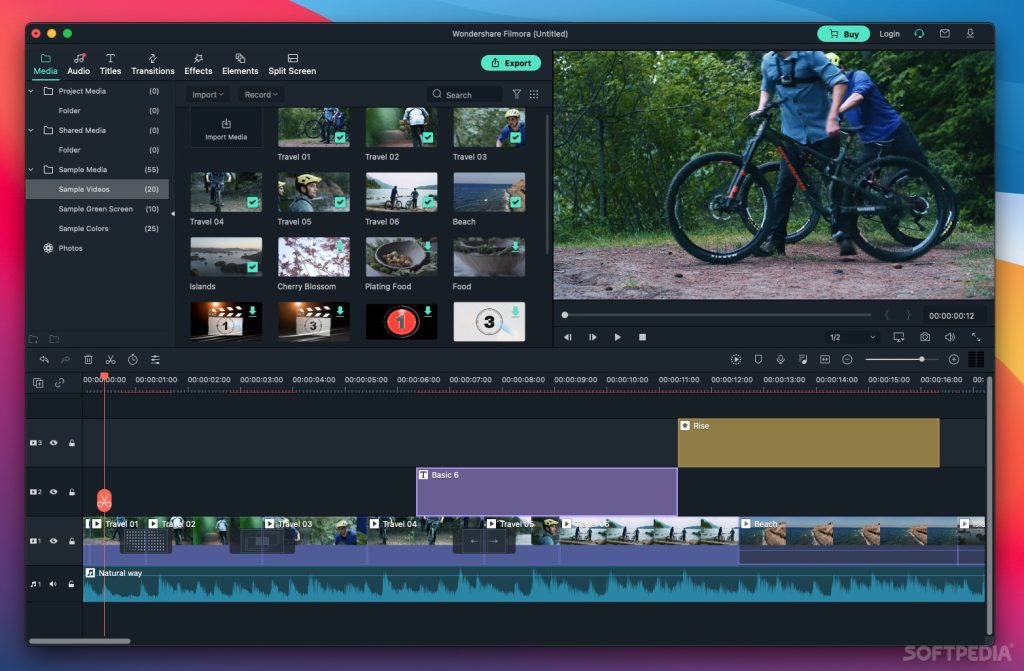Open the preview display settings dropdown
1024x671 pixels.
(899, 337)
